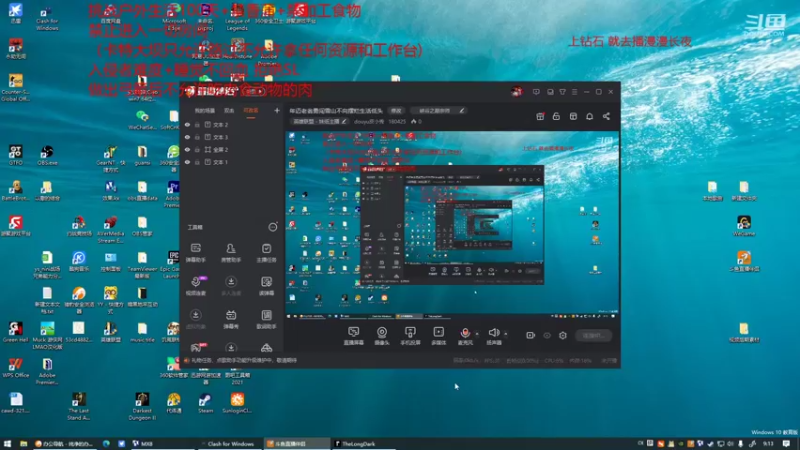The height and width of the screenshot is (450, 800).
Task: Open Windows Start menu
Action: coord(7,444)
